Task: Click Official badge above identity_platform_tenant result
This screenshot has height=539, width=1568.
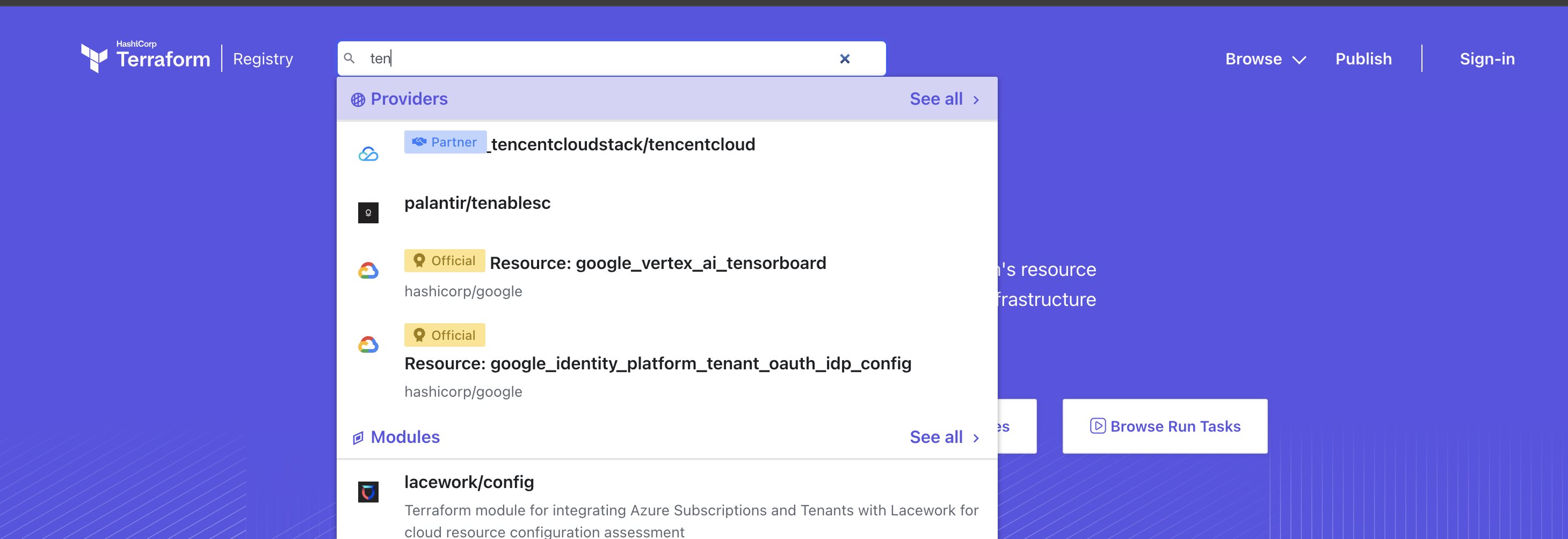Action: pos(445,335)
